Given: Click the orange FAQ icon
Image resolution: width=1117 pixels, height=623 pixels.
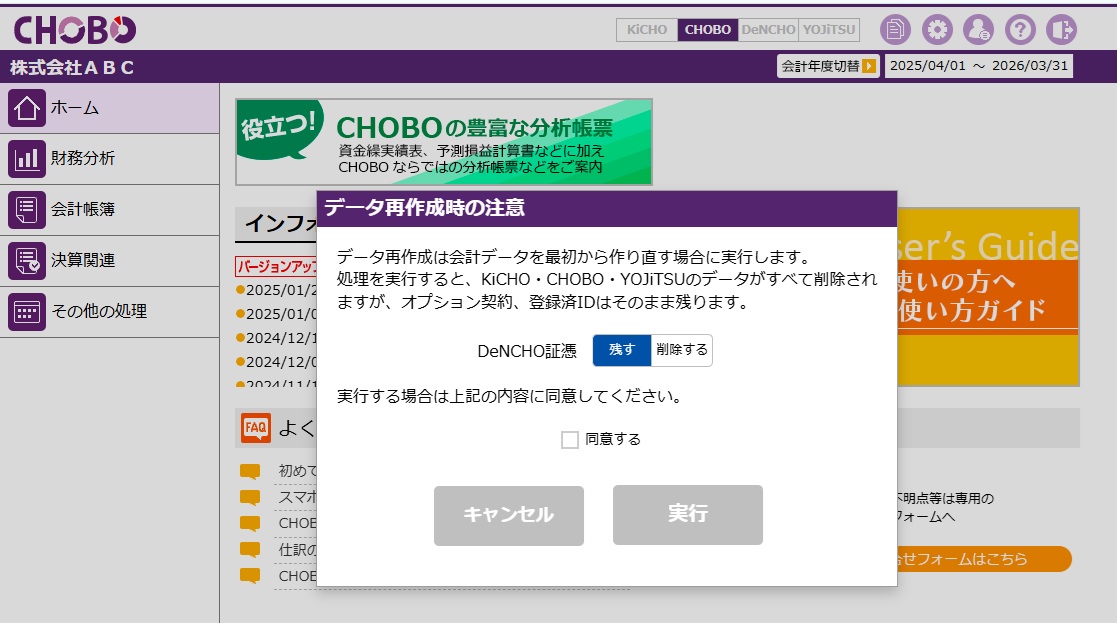Looking at the screenshot, I should 256,428.
